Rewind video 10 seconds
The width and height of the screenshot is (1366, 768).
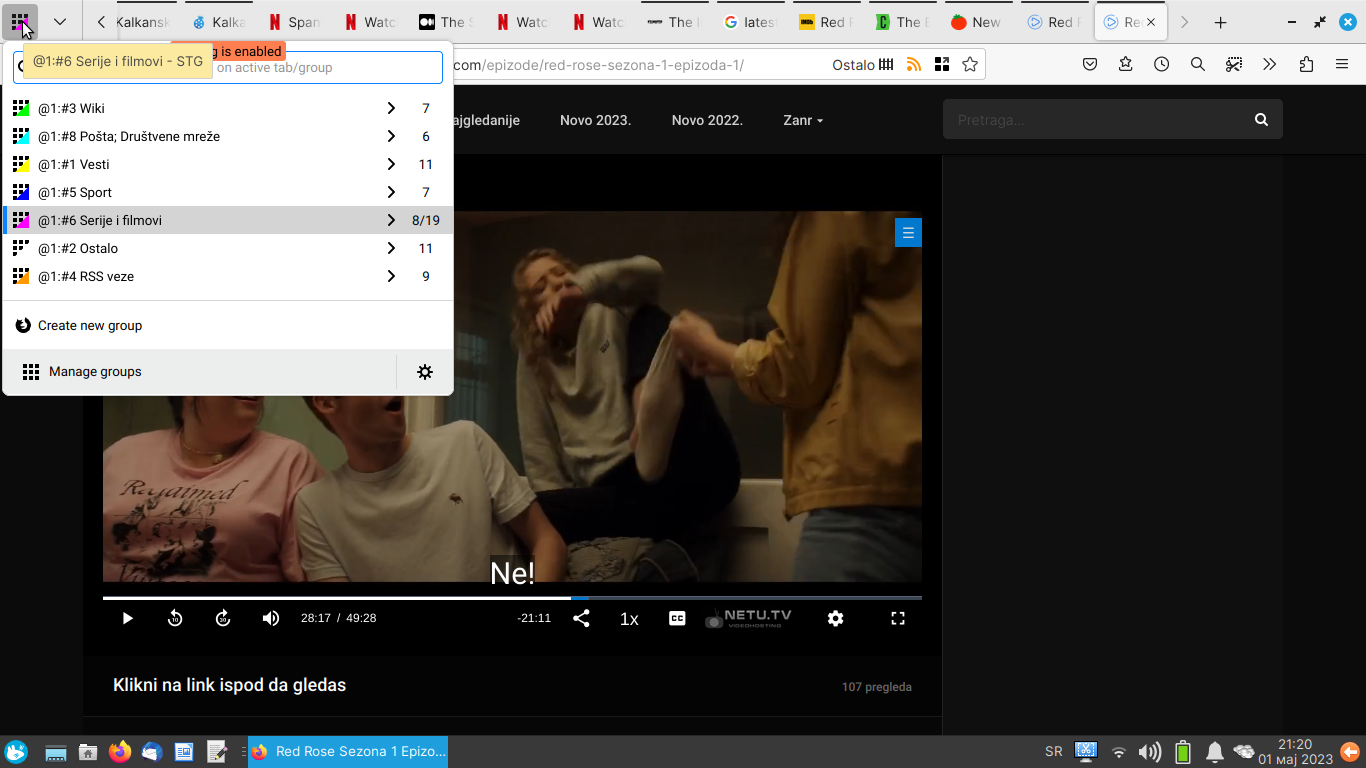pos(175,618)
